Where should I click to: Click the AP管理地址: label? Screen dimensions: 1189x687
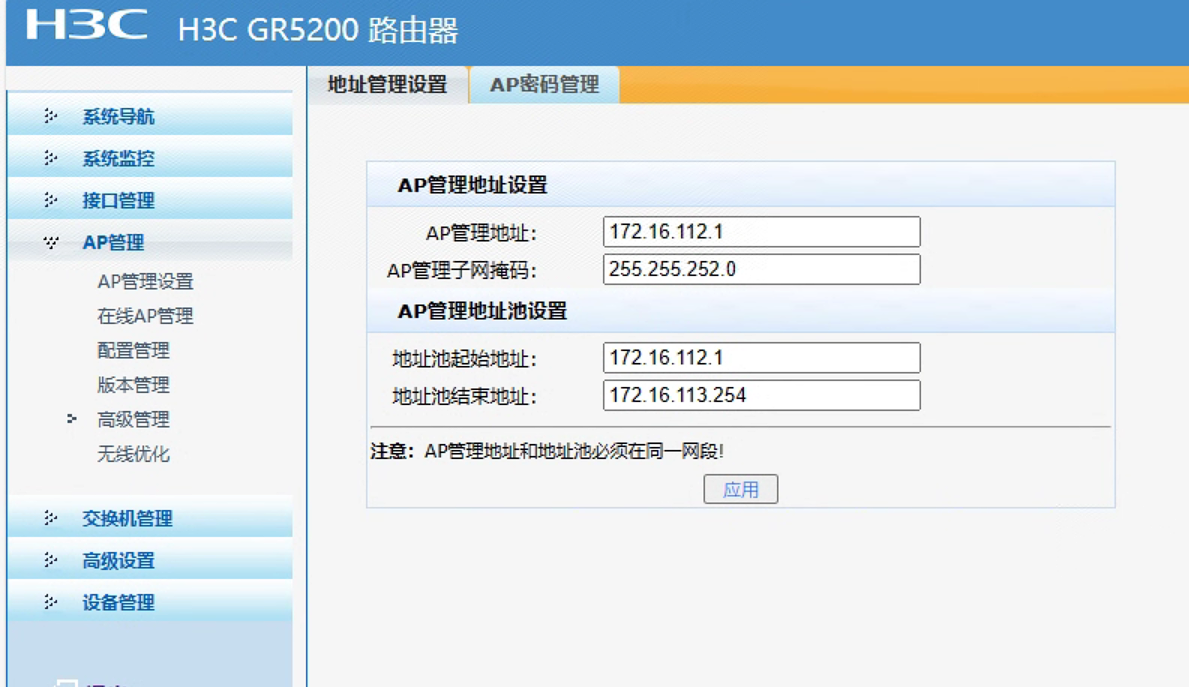(x=481, y=233)
